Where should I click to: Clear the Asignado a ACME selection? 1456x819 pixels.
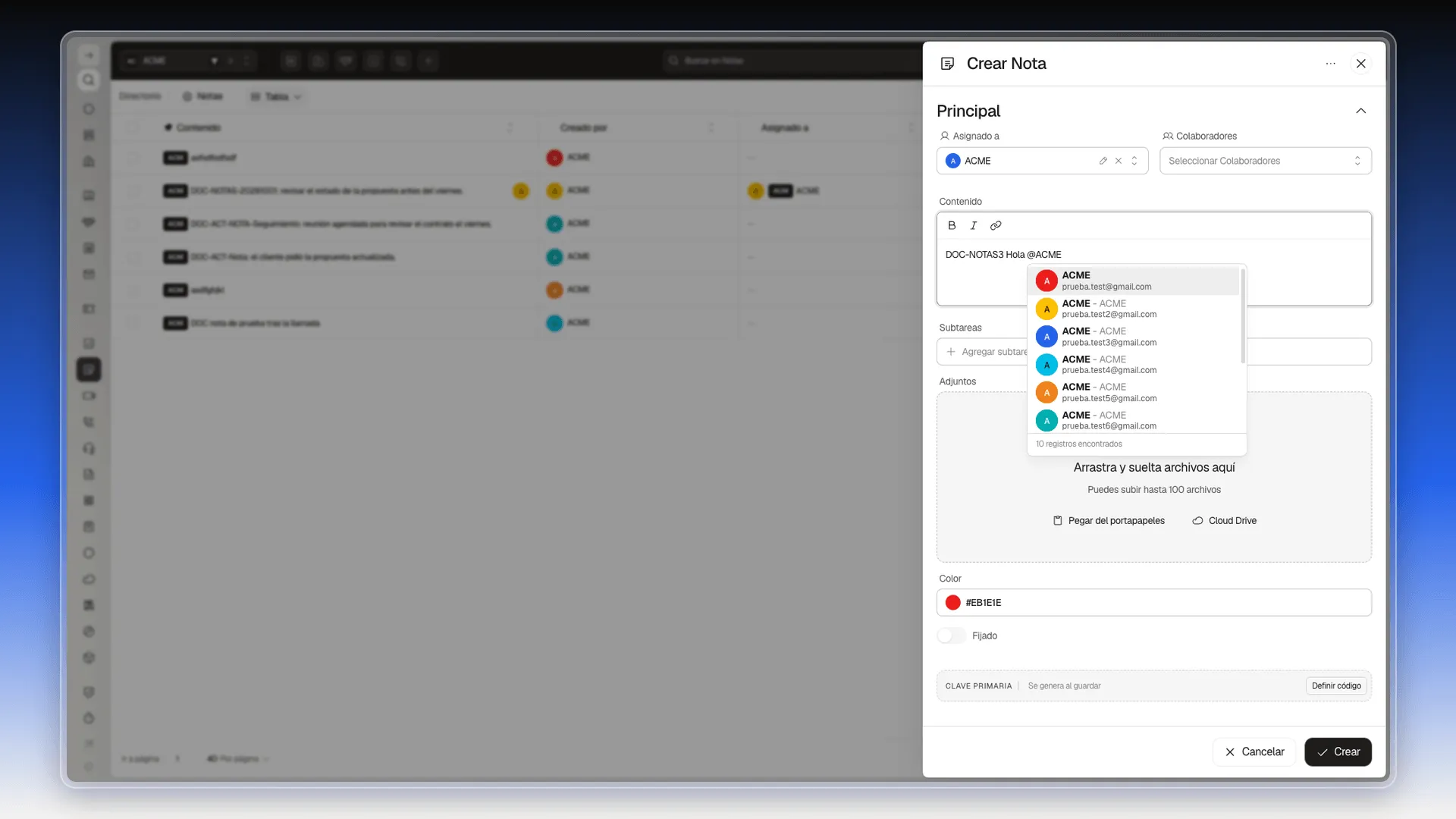pyautogui.click(x=1119, y=161)
